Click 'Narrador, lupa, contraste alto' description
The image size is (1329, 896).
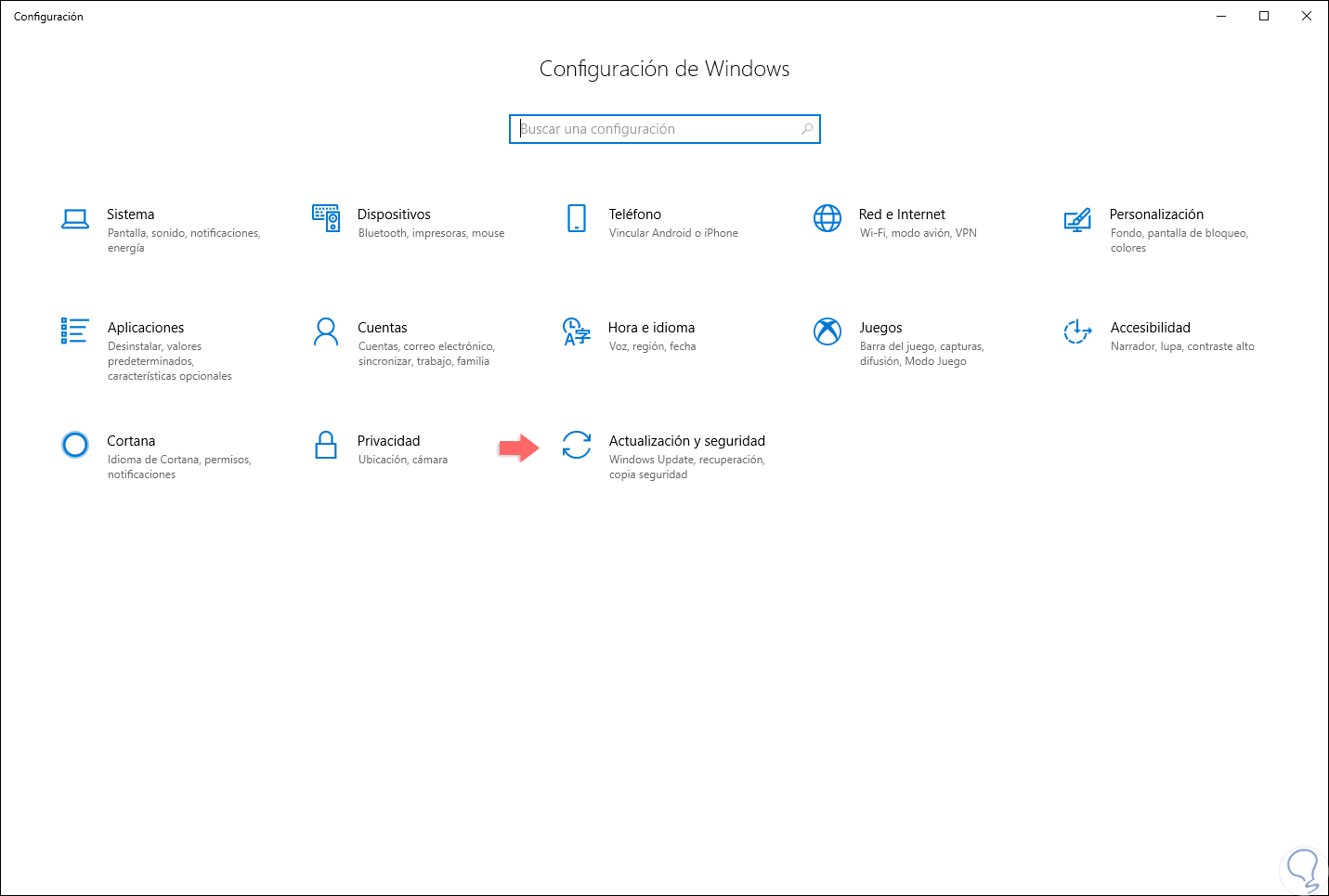click(1182, 346)
